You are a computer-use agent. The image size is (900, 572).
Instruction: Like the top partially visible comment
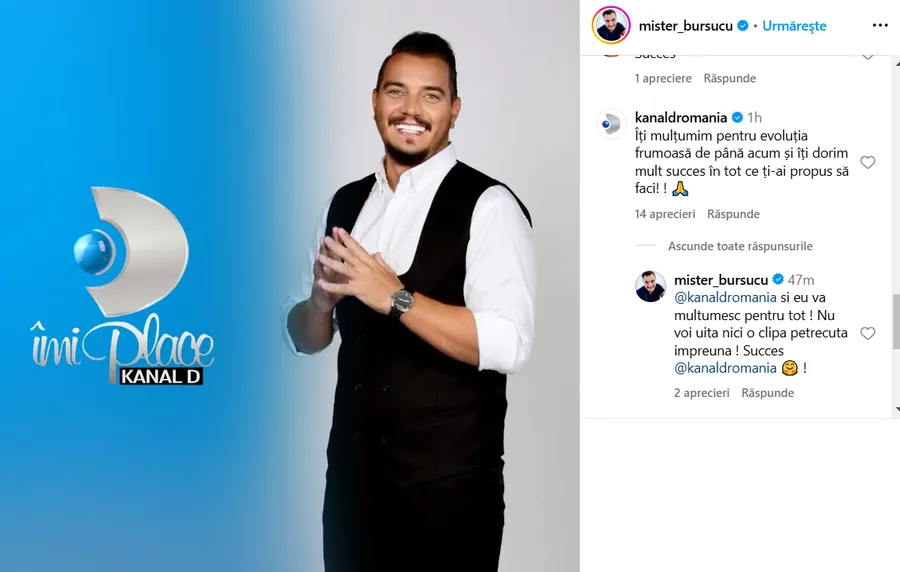coord(868,57)
